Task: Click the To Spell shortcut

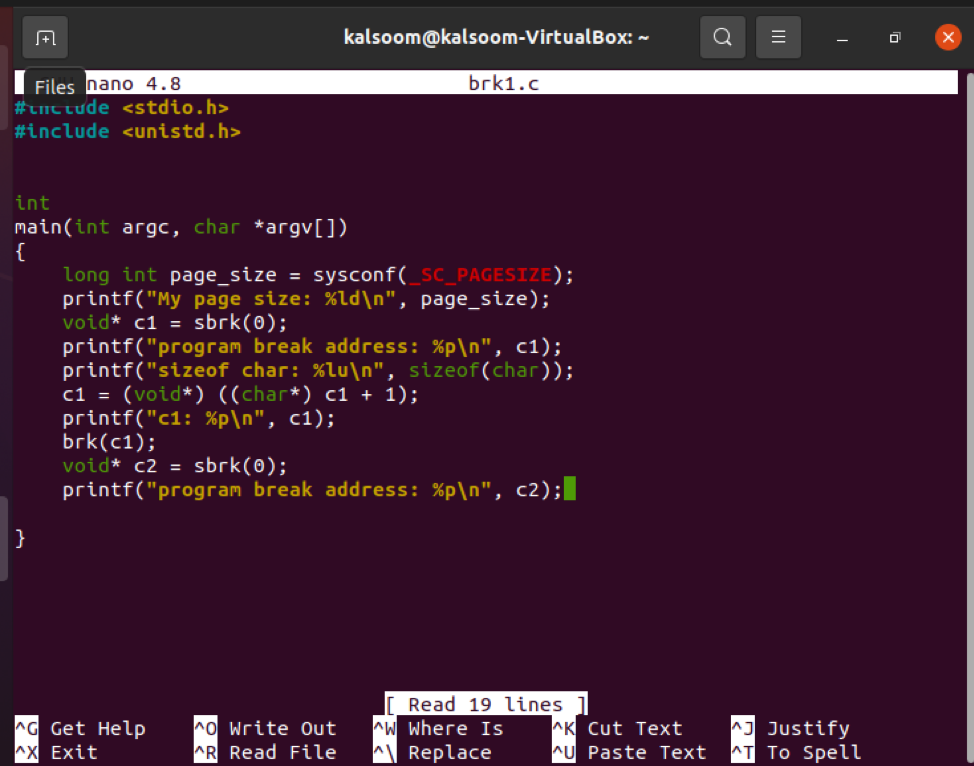Action: coord(813,753)
